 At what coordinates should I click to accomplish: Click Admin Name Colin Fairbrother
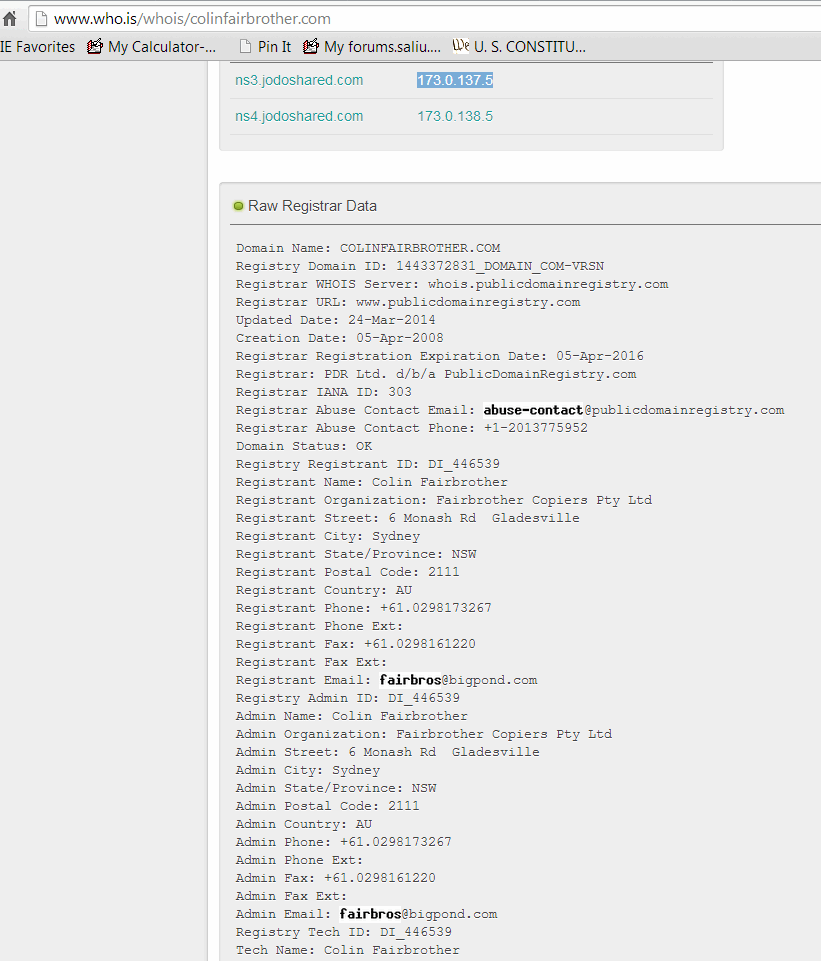(x=352, y=716)
